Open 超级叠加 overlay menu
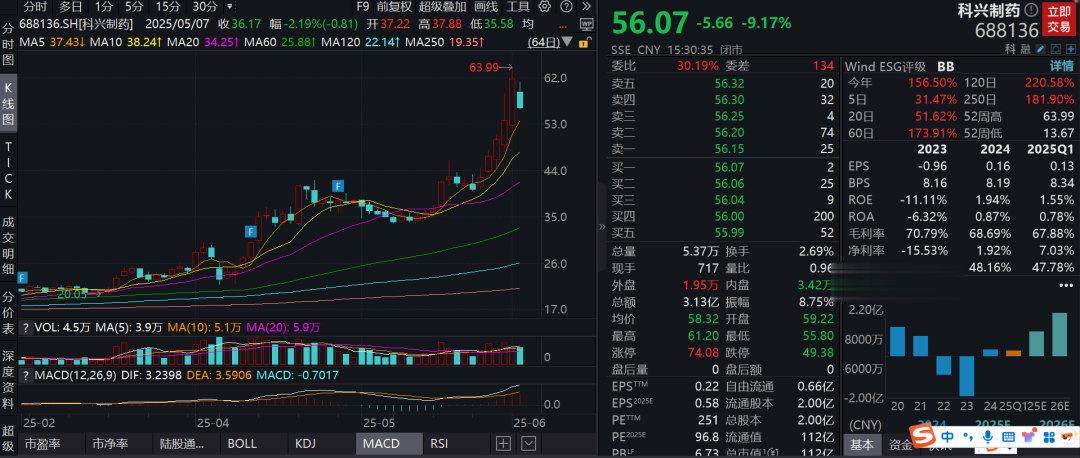Image resolution: width=1080 pixels, height=458 pixels. 442,8
